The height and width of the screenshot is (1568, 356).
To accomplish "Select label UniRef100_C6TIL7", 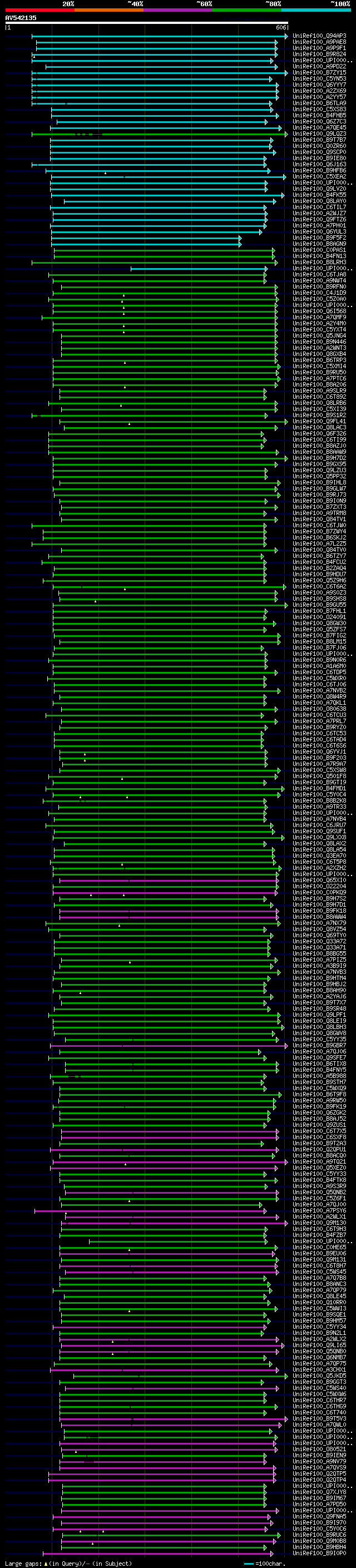I will point(319,207).
